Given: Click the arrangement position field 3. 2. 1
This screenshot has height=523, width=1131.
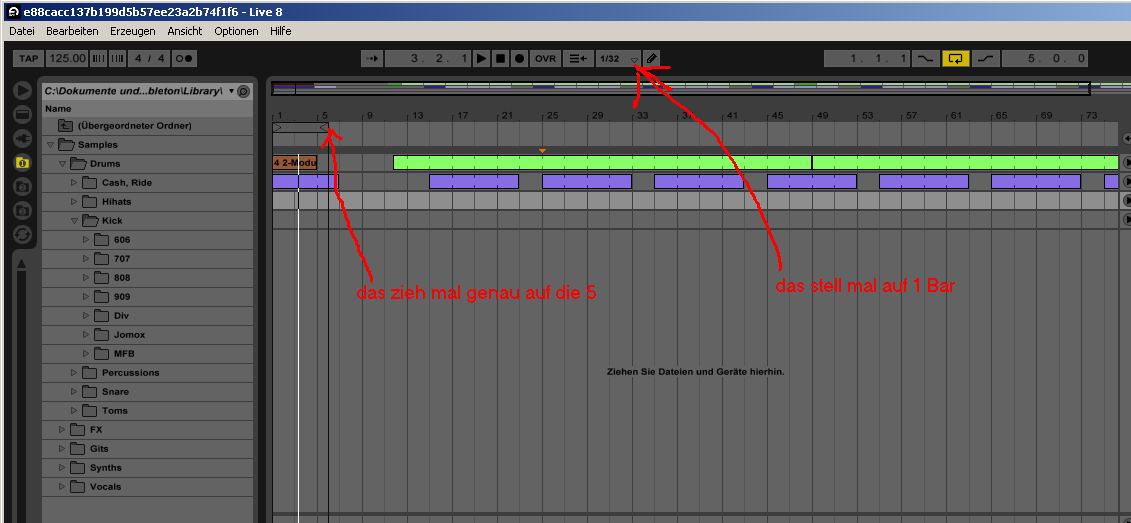Looking at the screenshot, I should point(428,58).
